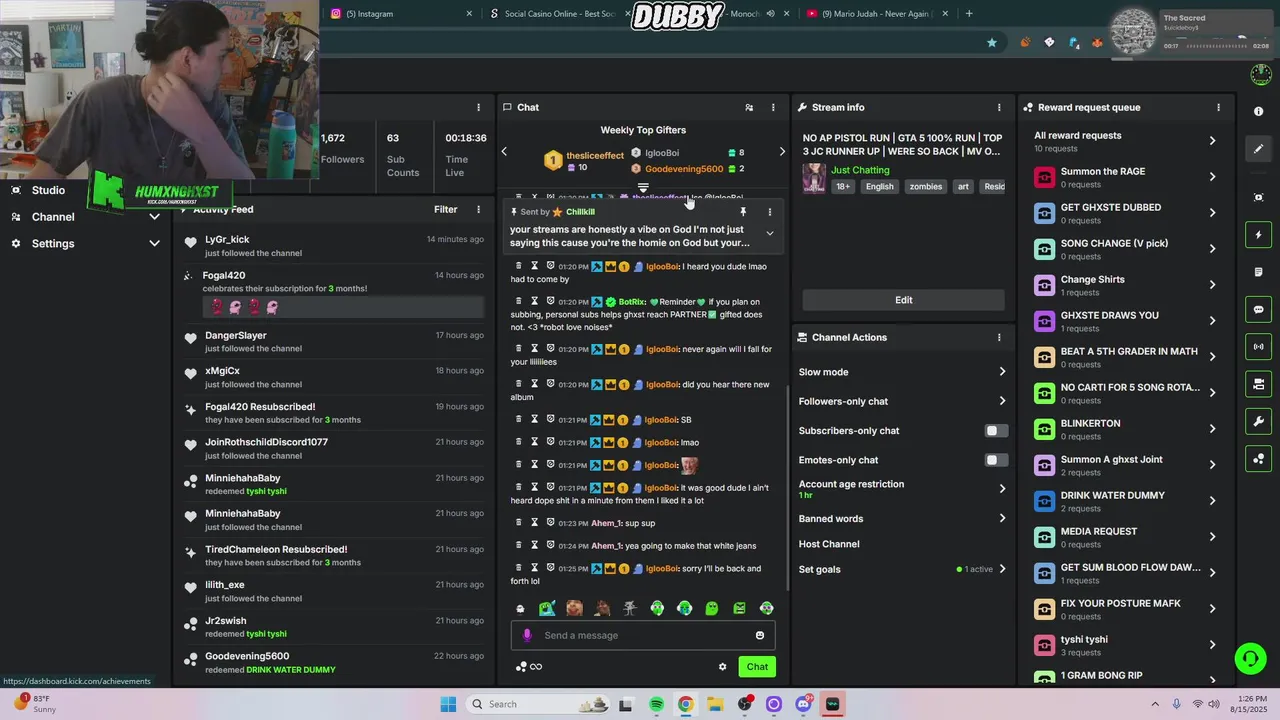Expand Account age restriction setting
Image resolution: width=1280 pixels, height=720 pixels.
click(1002, 489)
